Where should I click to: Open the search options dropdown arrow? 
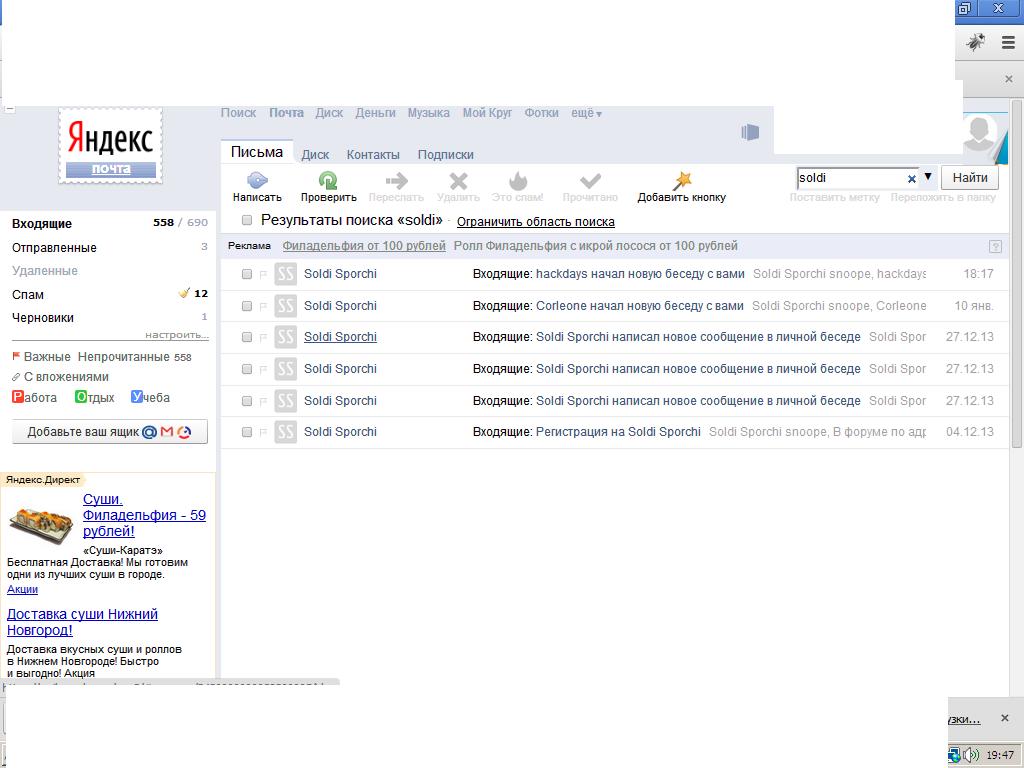[928, 177]
